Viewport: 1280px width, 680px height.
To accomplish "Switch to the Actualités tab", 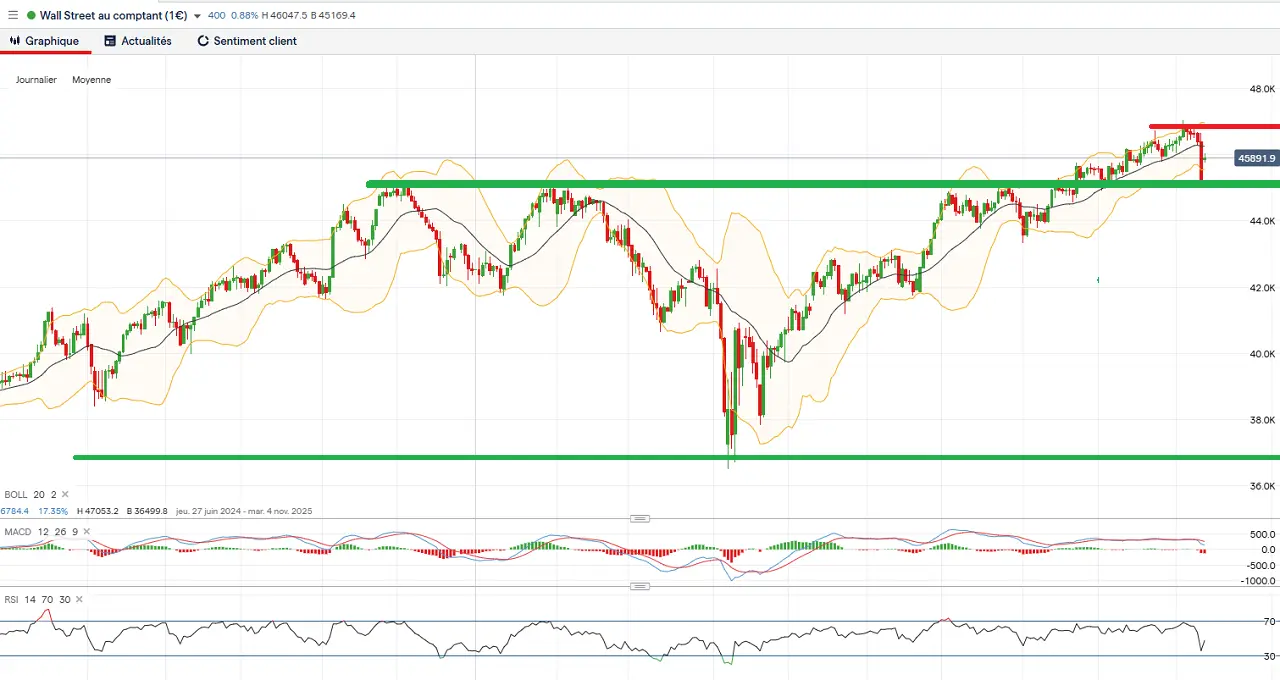I will pyautogui.click(x=146, y=41).
